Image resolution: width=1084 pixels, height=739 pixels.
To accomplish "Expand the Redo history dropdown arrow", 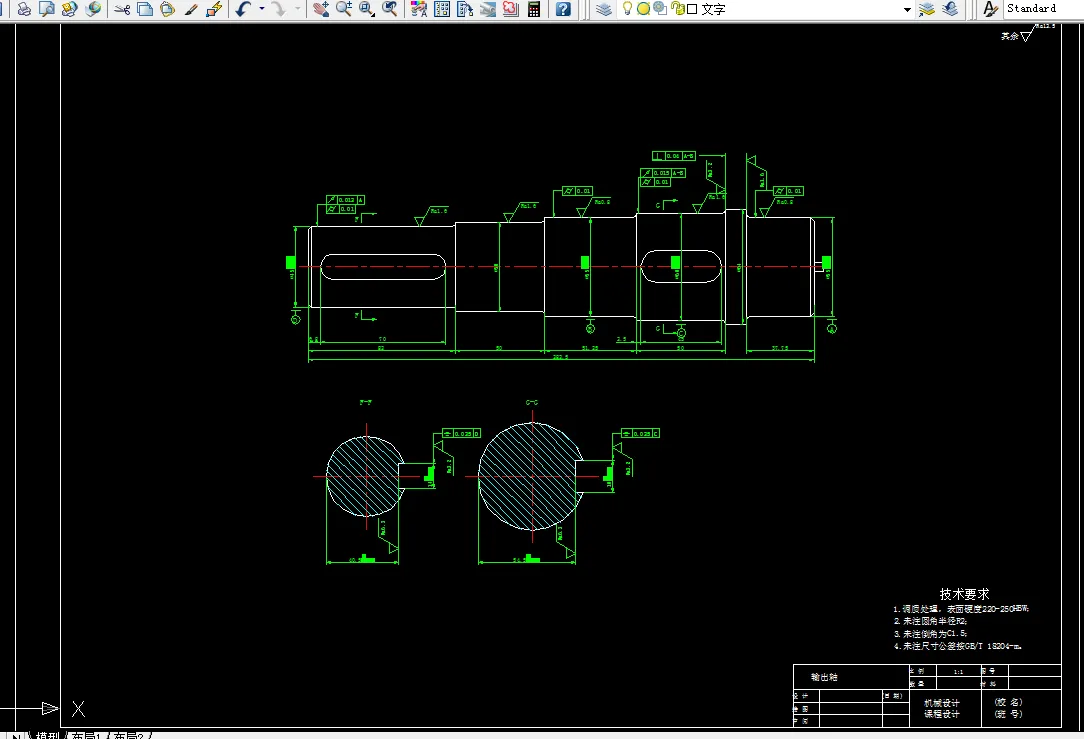I will (x=298, y=9).
